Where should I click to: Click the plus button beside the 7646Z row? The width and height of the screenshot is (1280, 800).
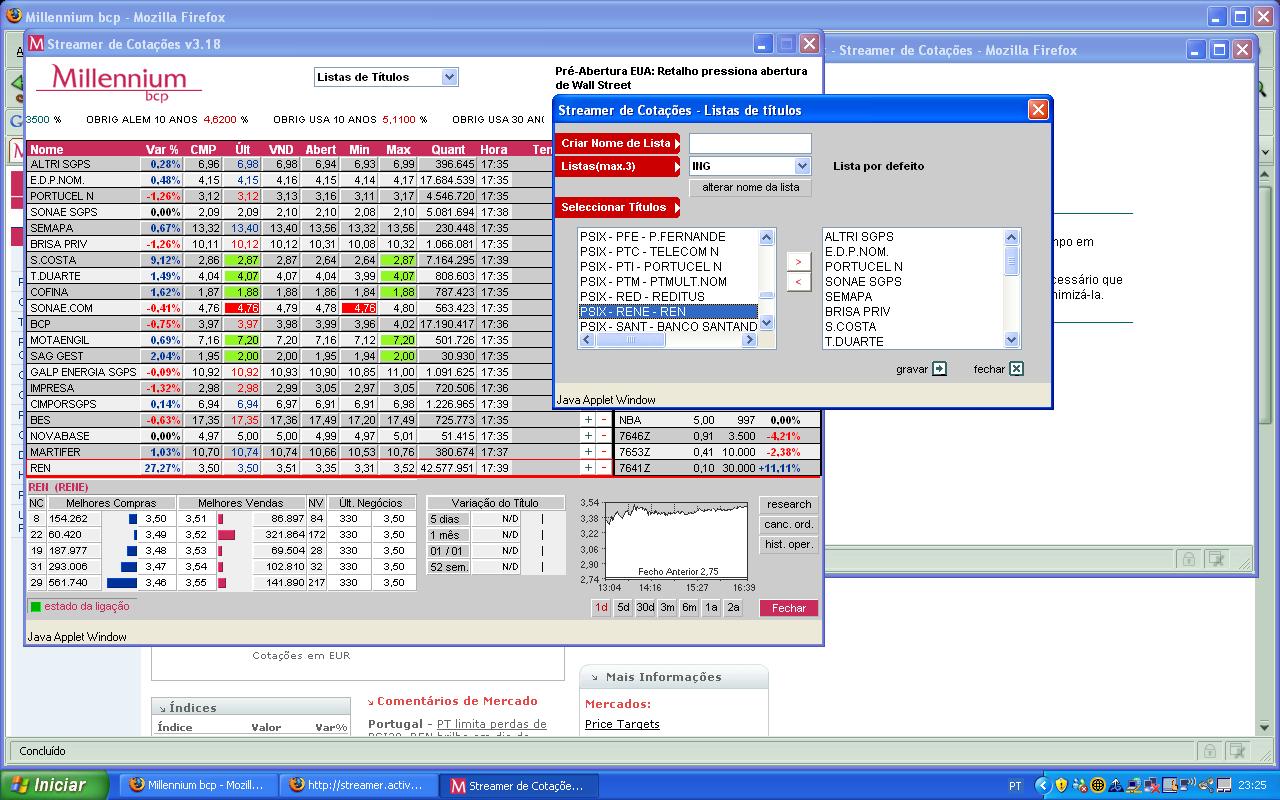588,436
